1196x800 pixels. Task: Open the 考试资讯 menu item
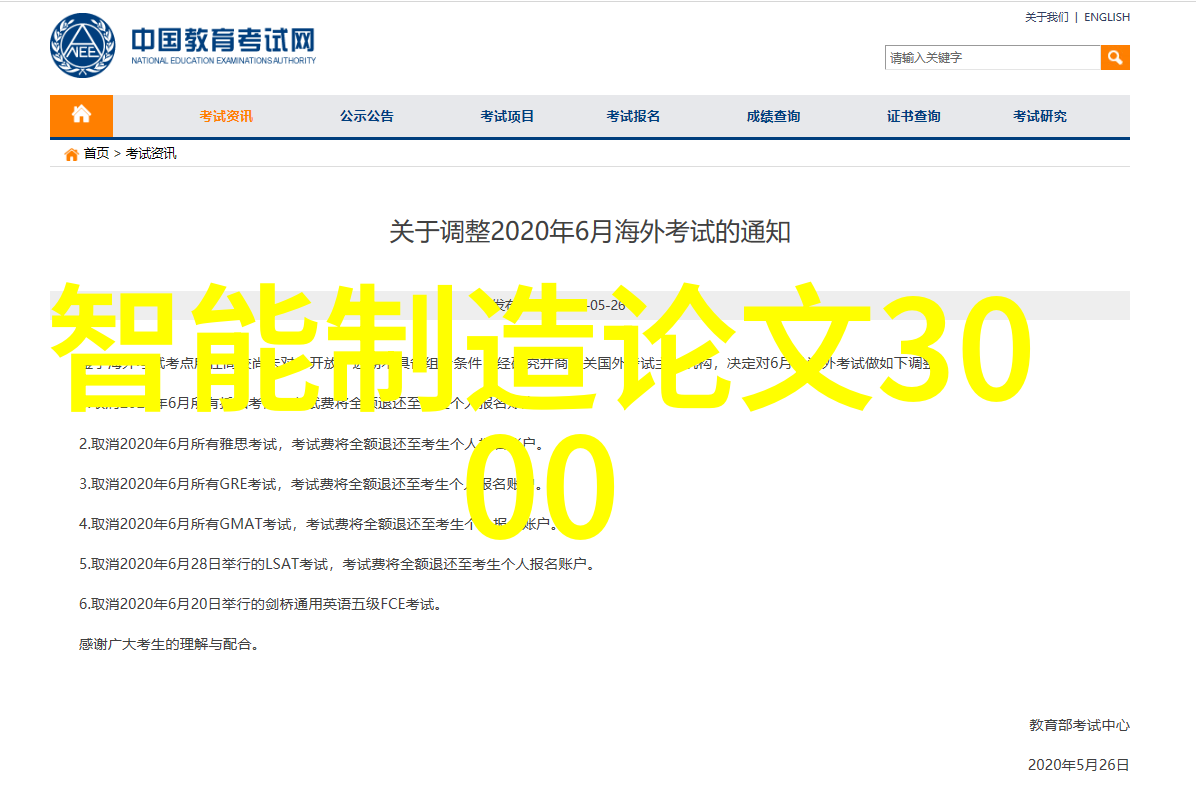tap(226, 116)
